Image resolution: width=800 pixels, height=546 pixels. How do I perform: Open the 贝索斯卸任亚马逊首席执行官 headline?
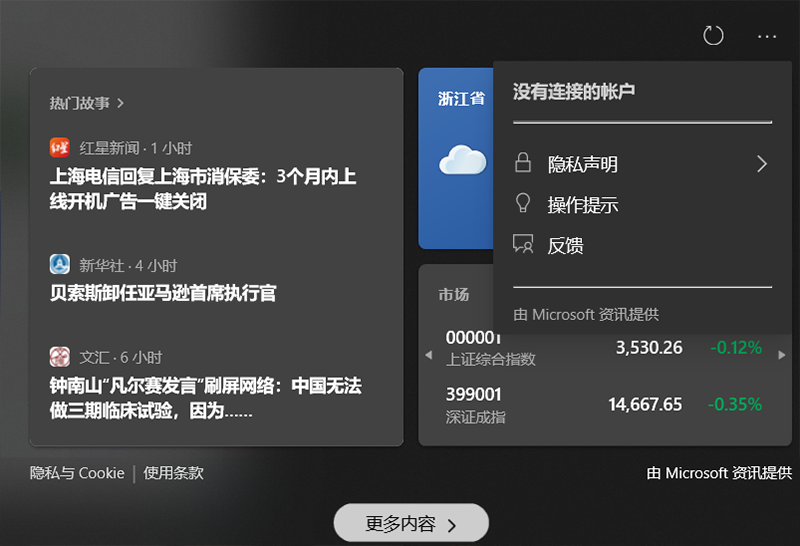pyautogui.click(x=163, y=293)
